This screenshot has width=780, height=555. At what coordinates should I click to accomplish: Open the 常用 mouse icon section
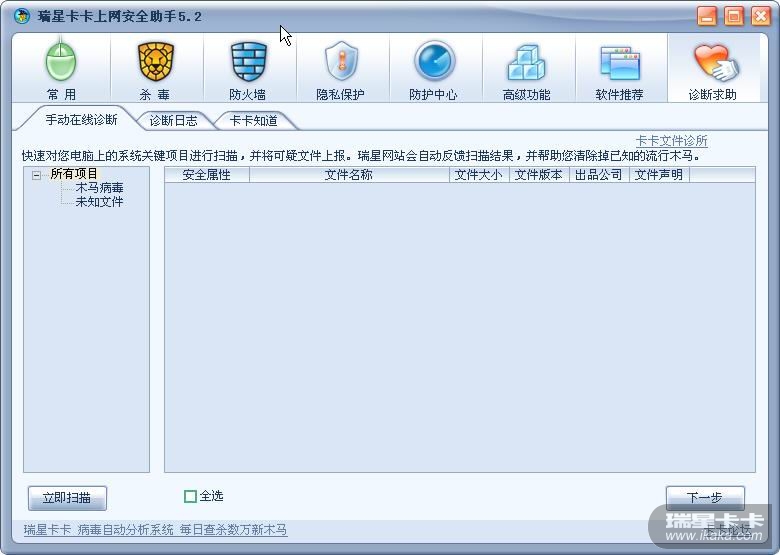click(61, 69)
